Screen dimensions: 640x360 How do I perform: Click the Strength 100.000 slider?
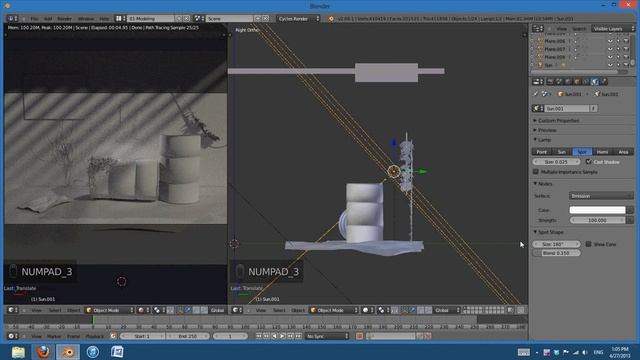coord(598,220)
